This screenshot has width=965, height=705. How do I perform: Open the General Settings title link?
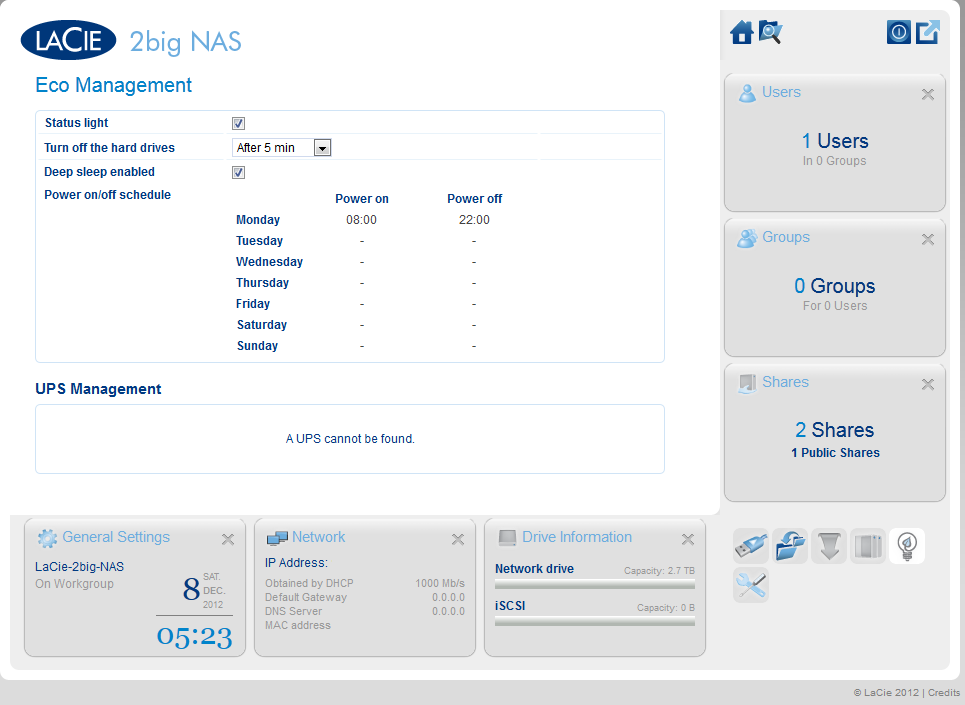[x=116, y=537]
